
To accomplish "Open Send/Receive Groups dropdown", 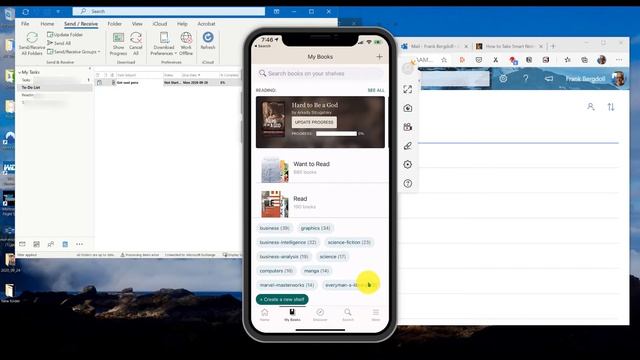I will pos(73,52).
